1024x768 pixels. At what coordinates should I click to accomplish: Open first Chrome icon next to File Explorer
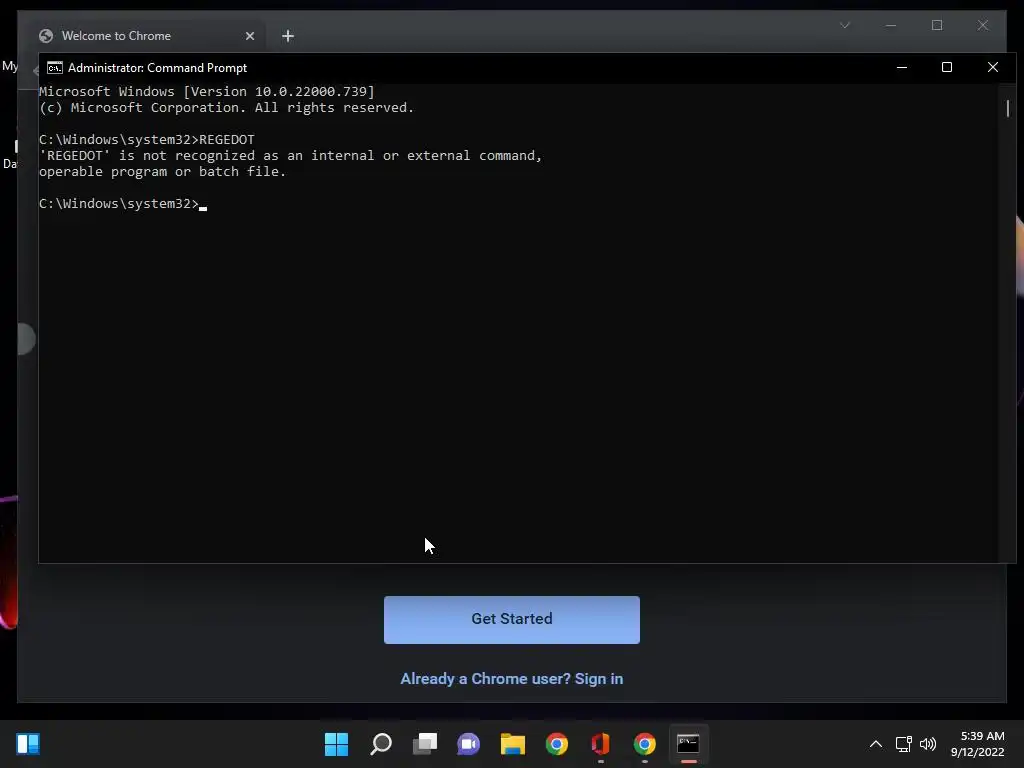[x=557, y=744]
